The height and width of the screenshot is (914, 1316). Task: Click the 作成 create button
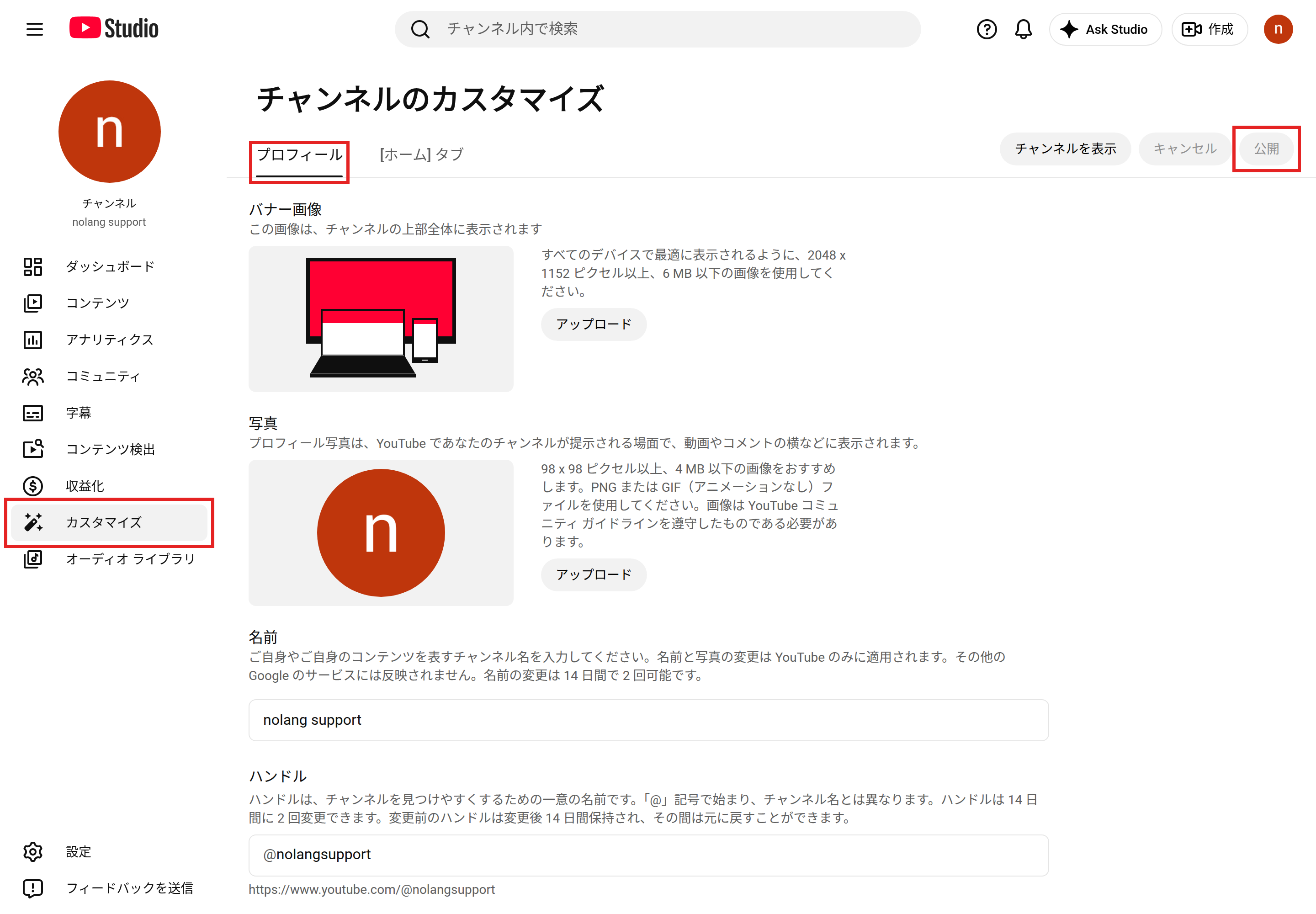[x=1209, y=29]
